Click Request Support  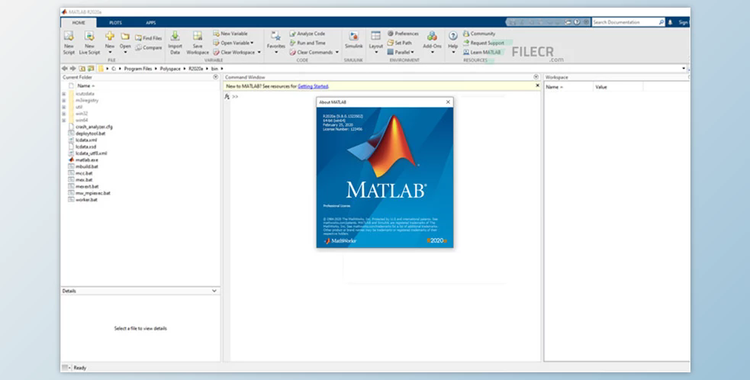(x=483, y=43)
